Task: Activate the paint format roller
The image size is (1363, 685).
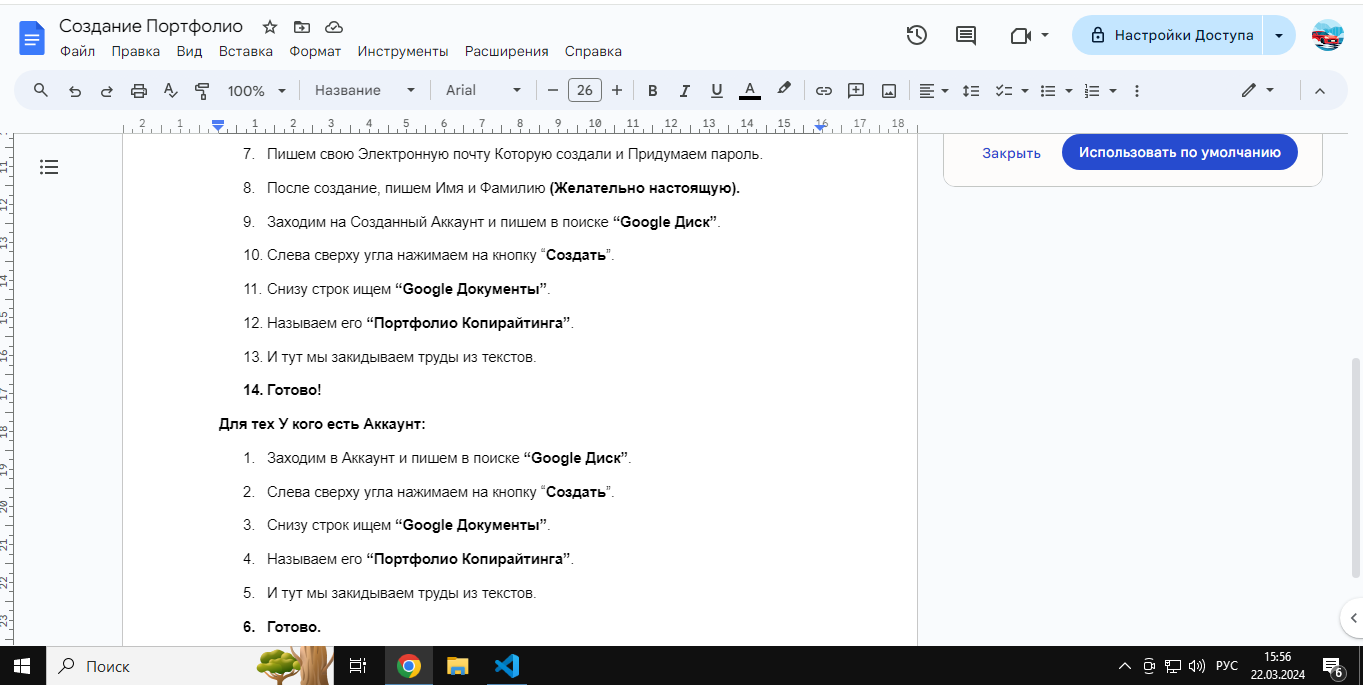Action: pos(202,91)
